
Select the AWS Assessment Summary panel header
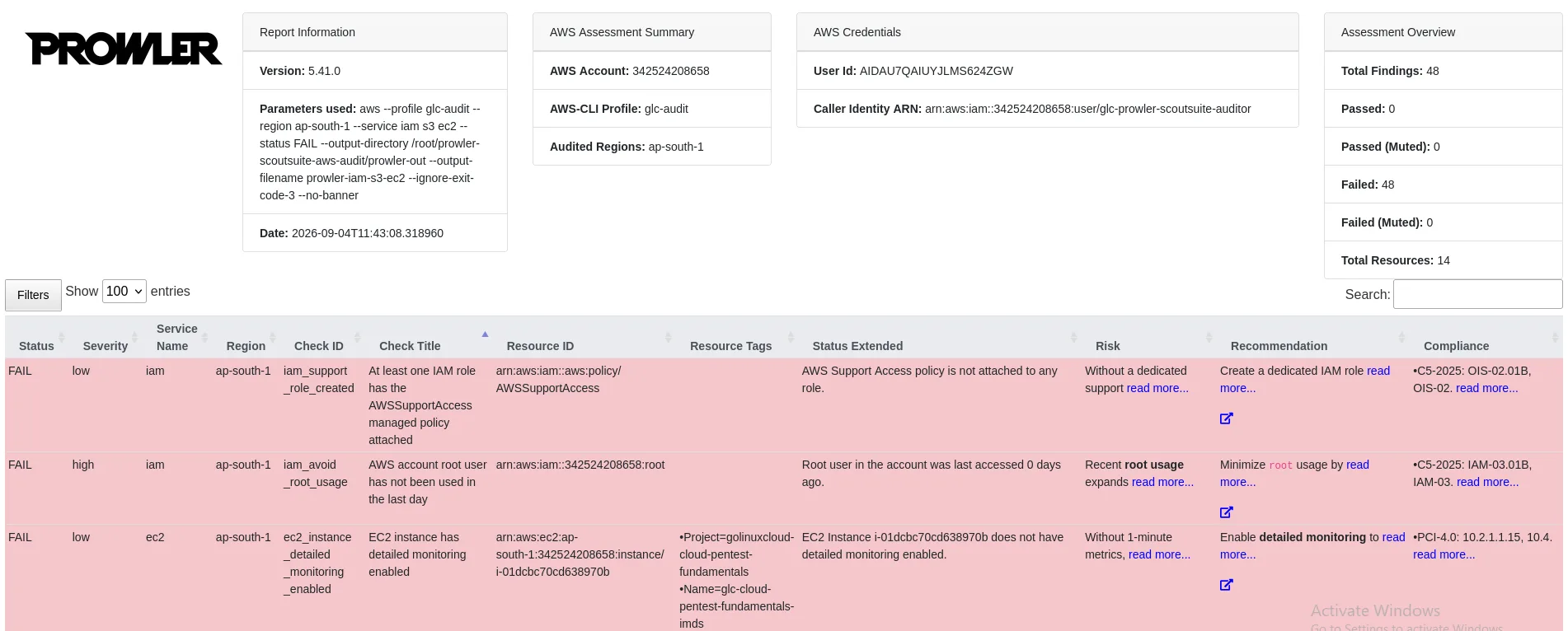click(652, 32)
